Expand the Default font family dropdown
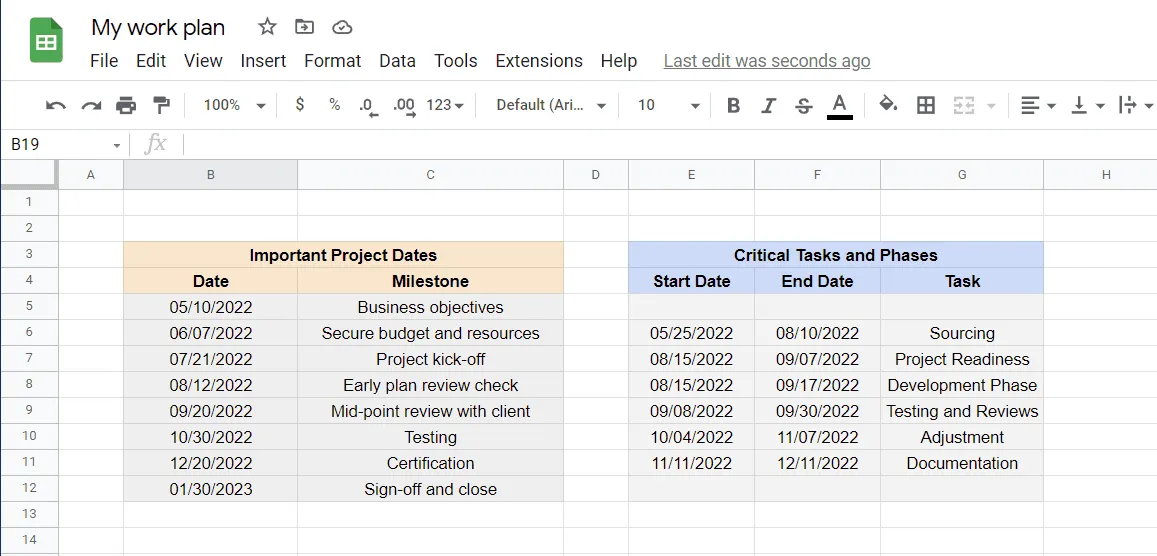 pyautogui.click(x=551, y=105)
